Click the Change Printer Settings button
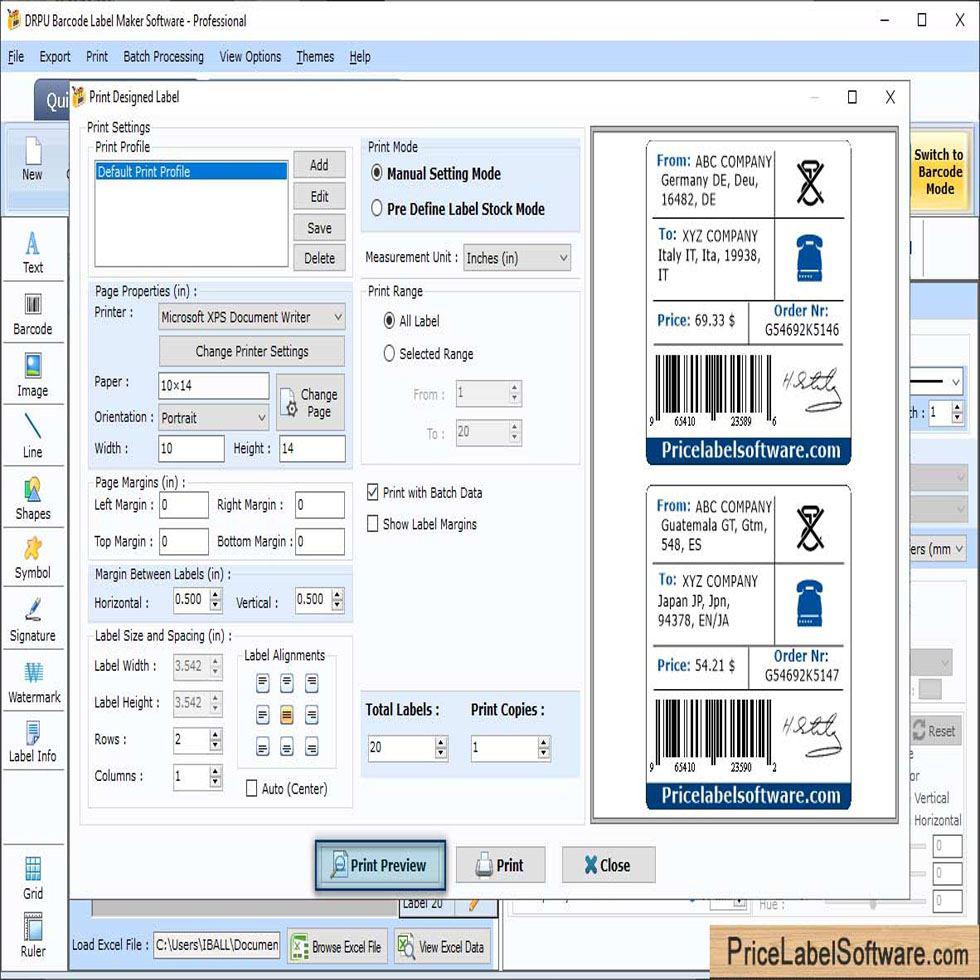This screenshot has height=980, width=980. pos(252,352)
